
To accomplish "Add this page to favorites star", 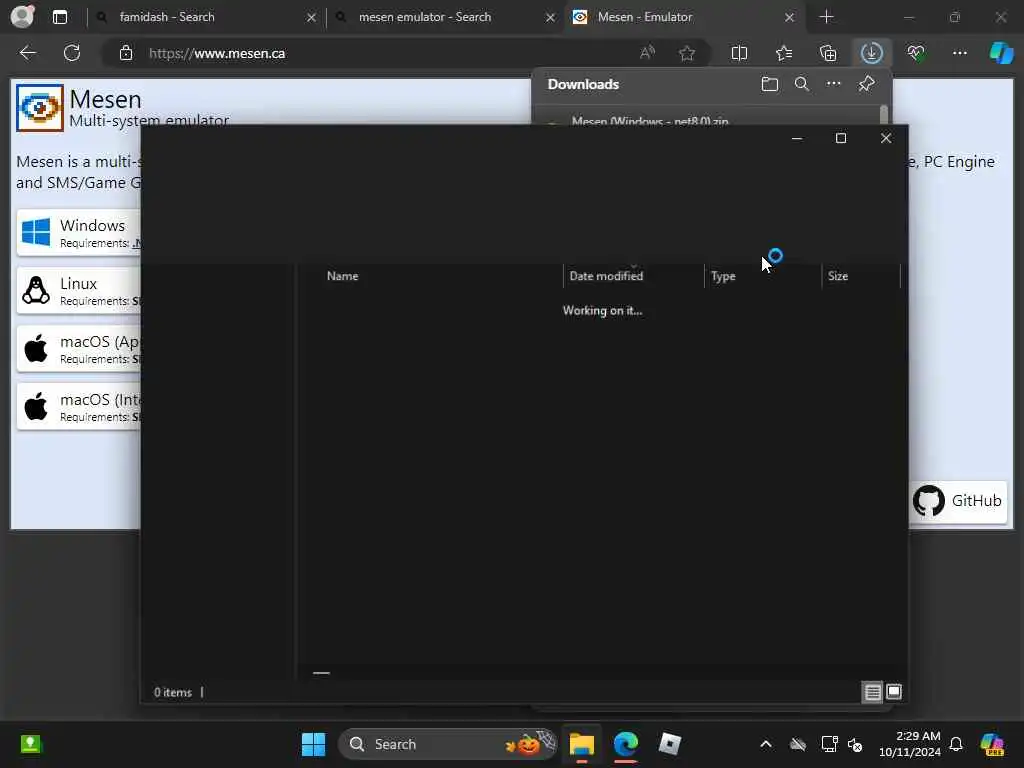I will [686, 53].
